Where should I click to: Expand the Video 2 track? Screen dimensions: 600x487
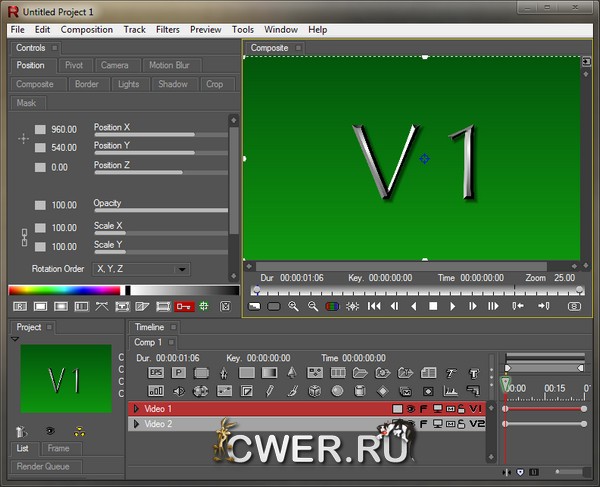click(136, 424)
